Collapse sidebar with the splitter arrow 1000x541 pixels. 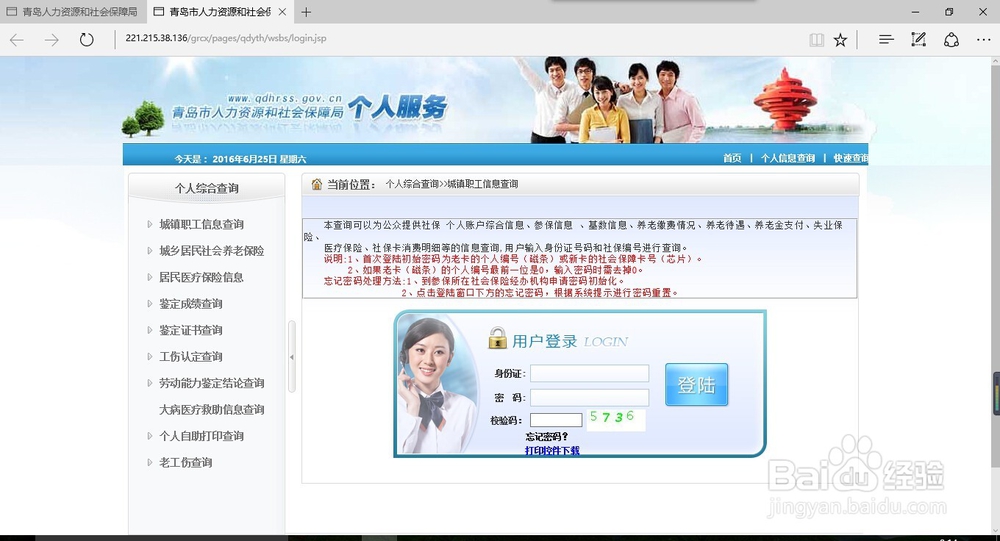click(x=291, y=357)
